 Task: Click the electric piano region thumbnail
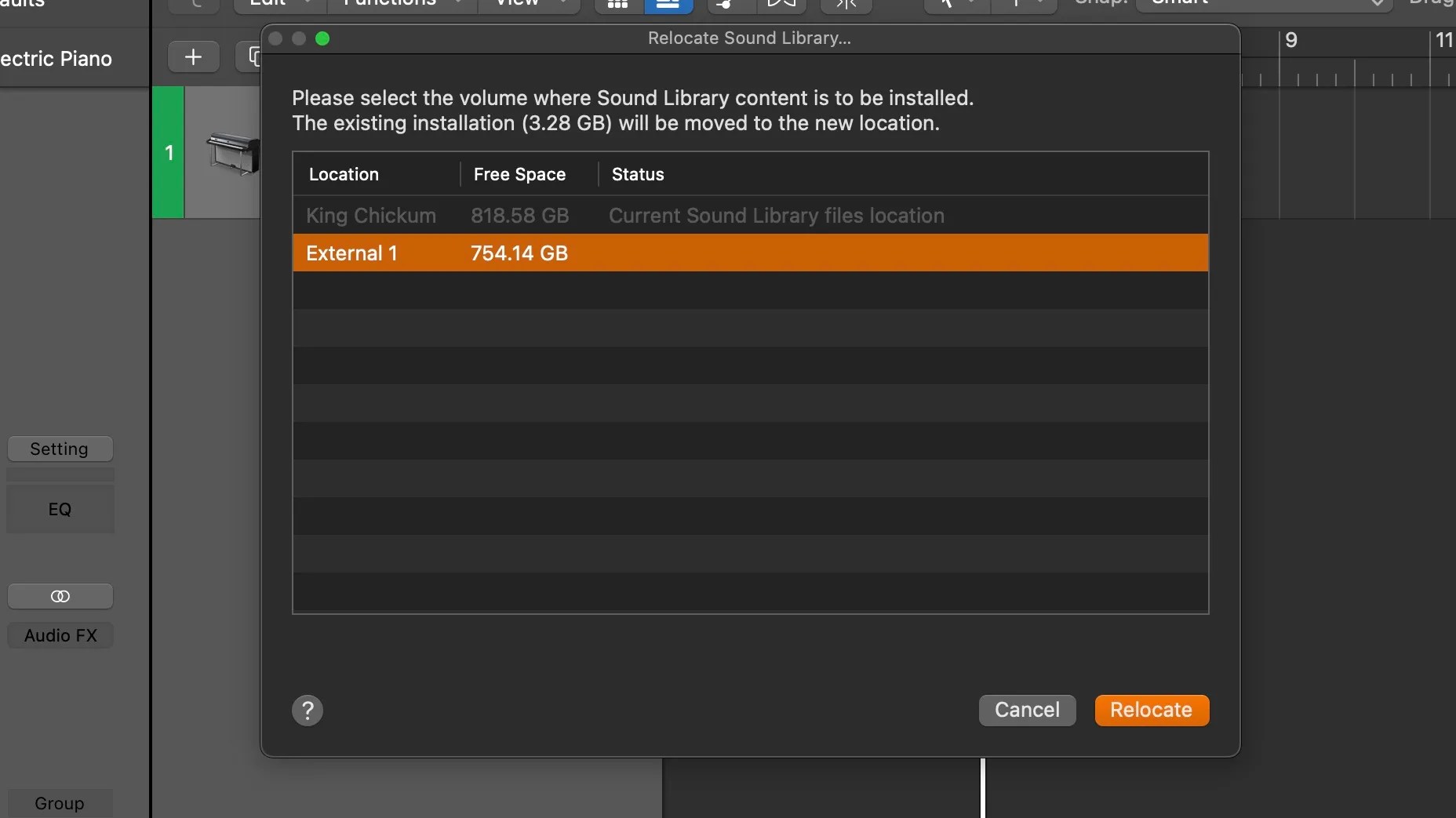(231, 154)
